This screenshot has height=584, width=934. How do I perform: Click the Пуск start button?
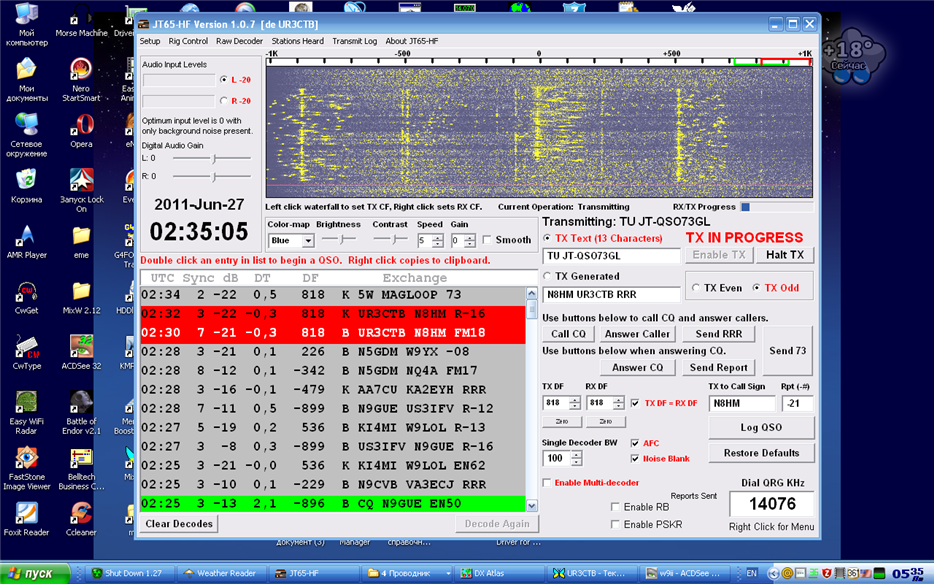(x=35, y=573)
